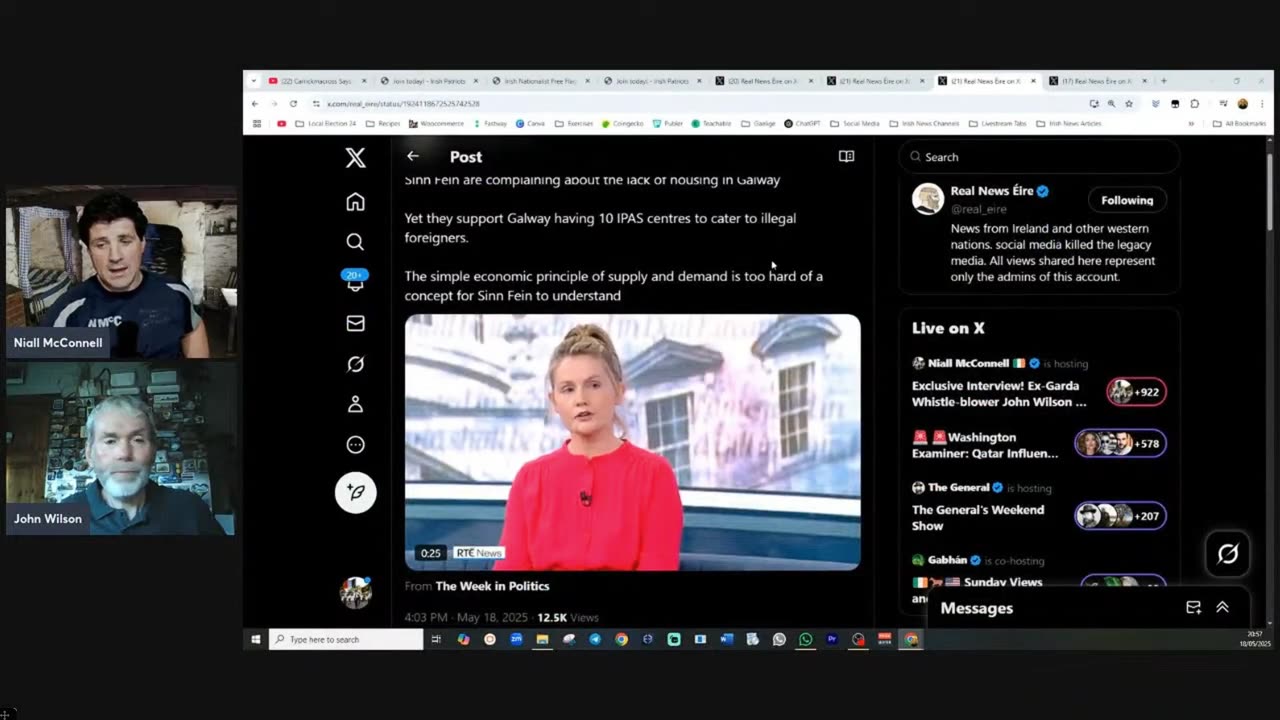Open Premiere Pro from the taskbar
This screenshot has height=720, width=1280.
[831, 639]
